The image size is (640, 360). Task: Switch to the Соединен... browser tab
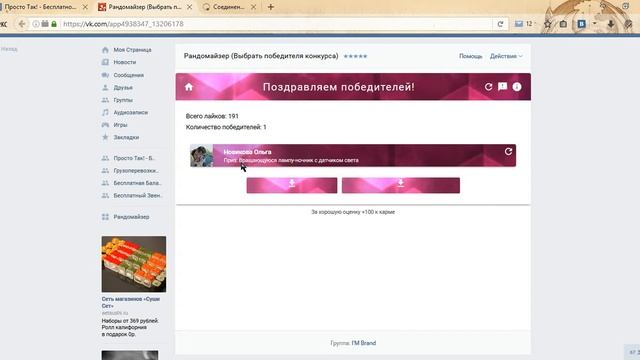click(229, 7)
